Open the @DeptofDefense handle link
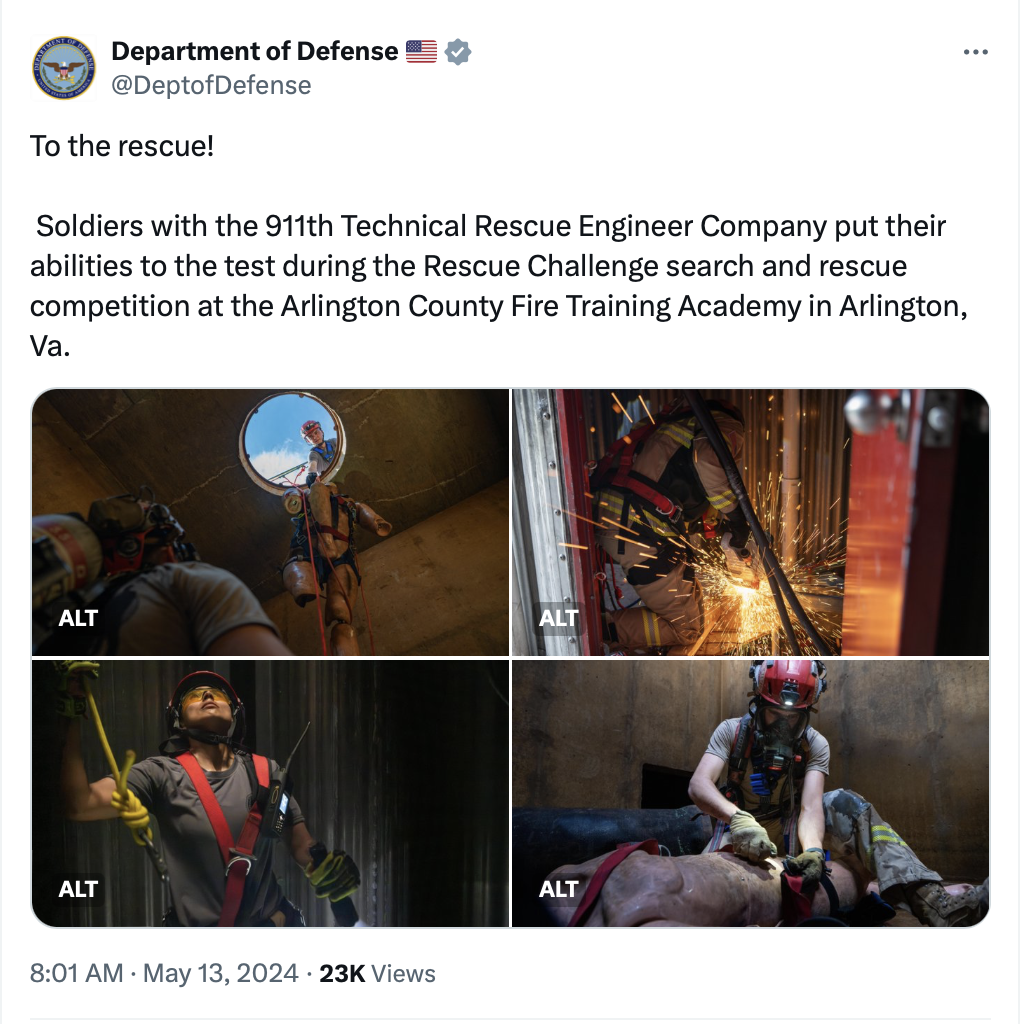 [x=211, y=85]
